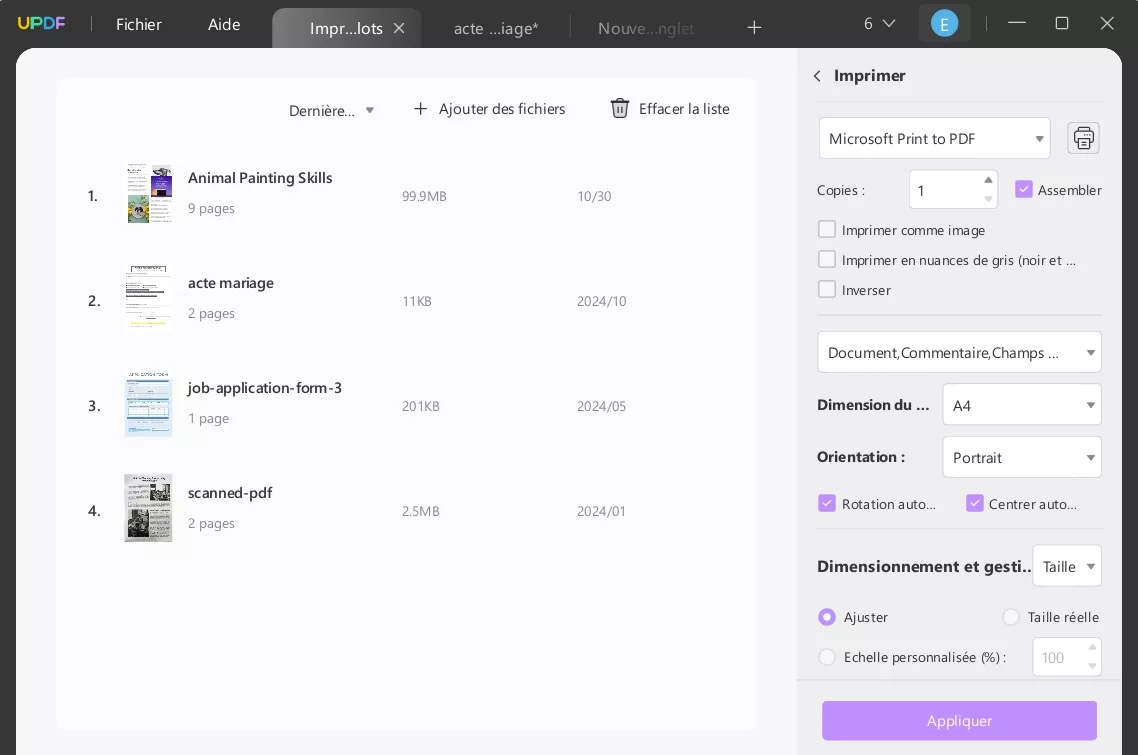The height and width of the screenshot is (755, 1138).
Task: Open the A4 paper size dropdown
Action: [1021, 405]
